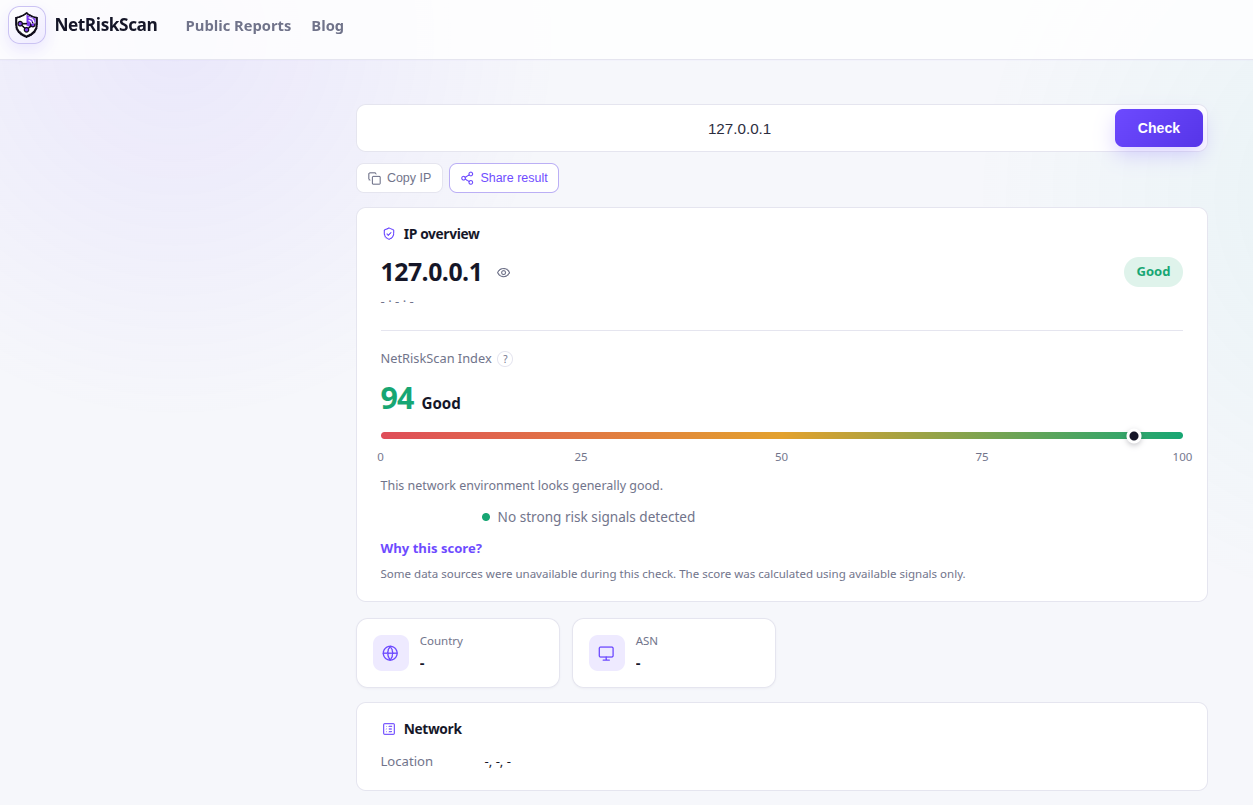Click the Share result button
The height and width of the screenshot is (805, 1253).
coord(504,178)
